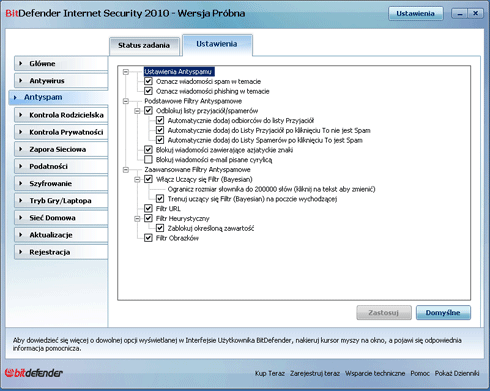The image size is (490, 391).
Task: Select Antyspam in the sidebar
Action: coord(58,97)
